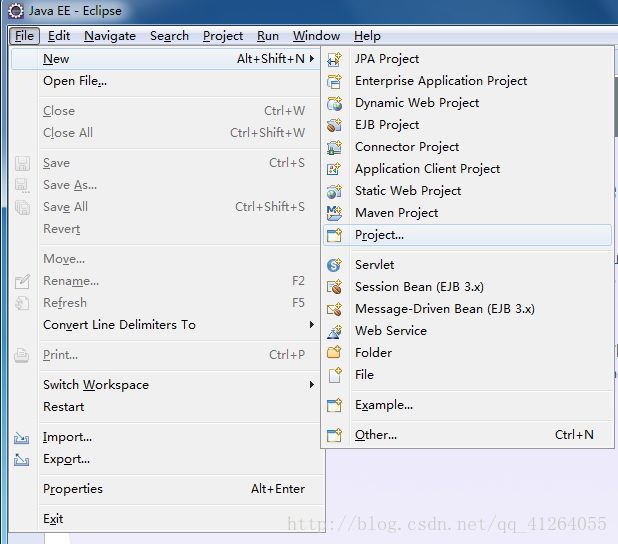Select New in the File menu
618x544 pixels.
click(x=166, y=59)
